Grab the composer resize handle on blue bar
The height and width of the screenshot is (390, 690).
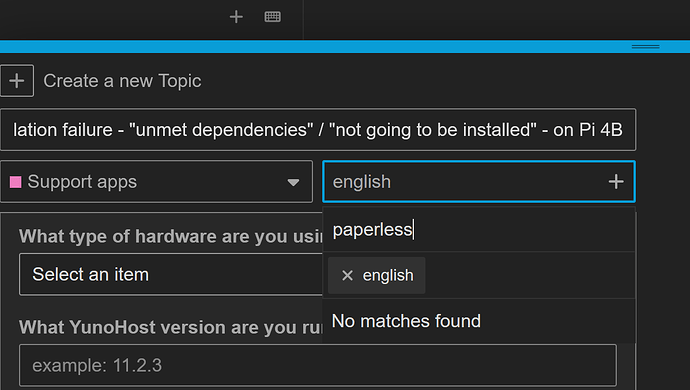[x=645, y=47]
